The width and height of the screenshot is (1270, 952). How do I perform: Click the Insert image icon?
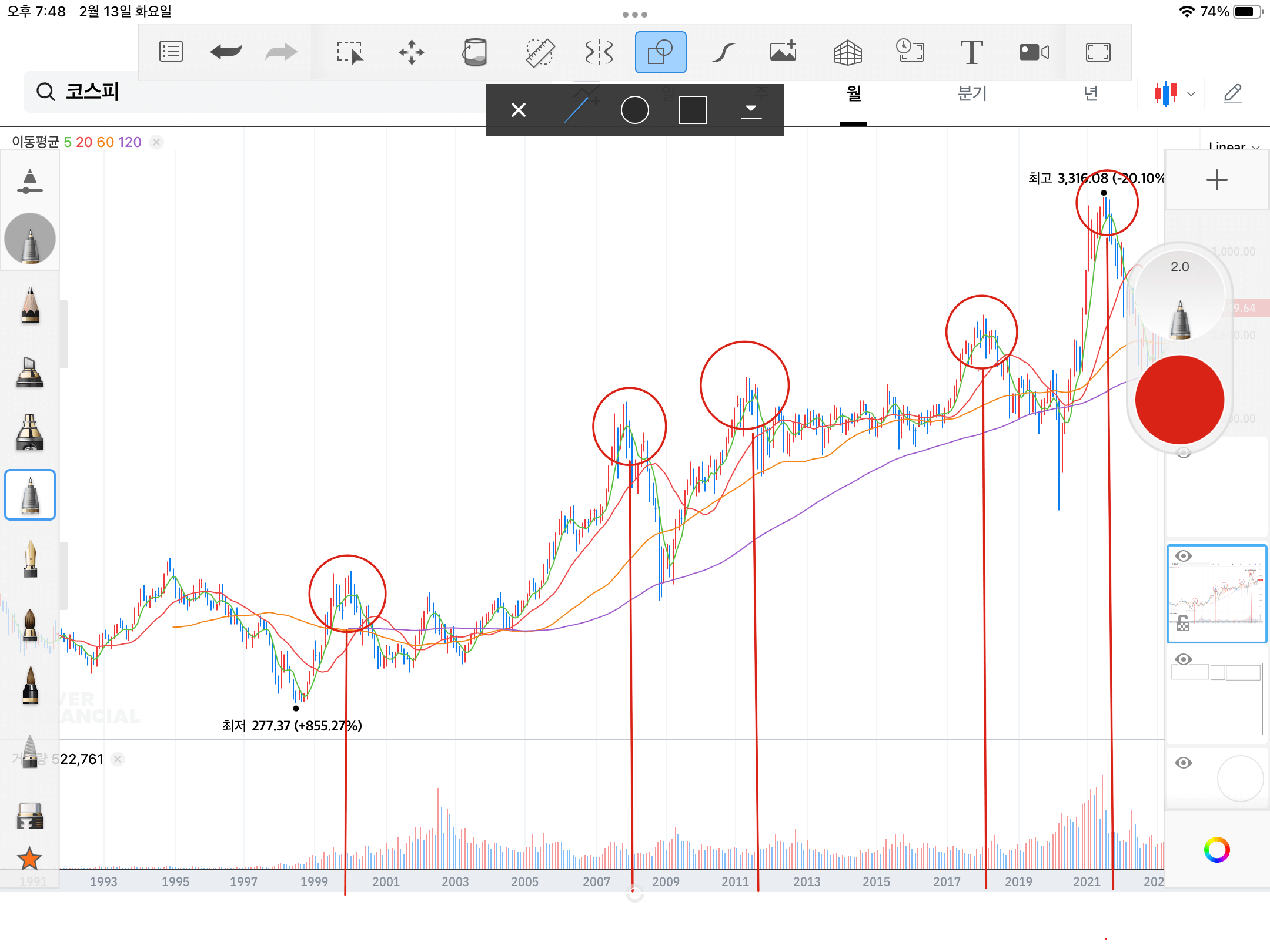pos(783,52)
